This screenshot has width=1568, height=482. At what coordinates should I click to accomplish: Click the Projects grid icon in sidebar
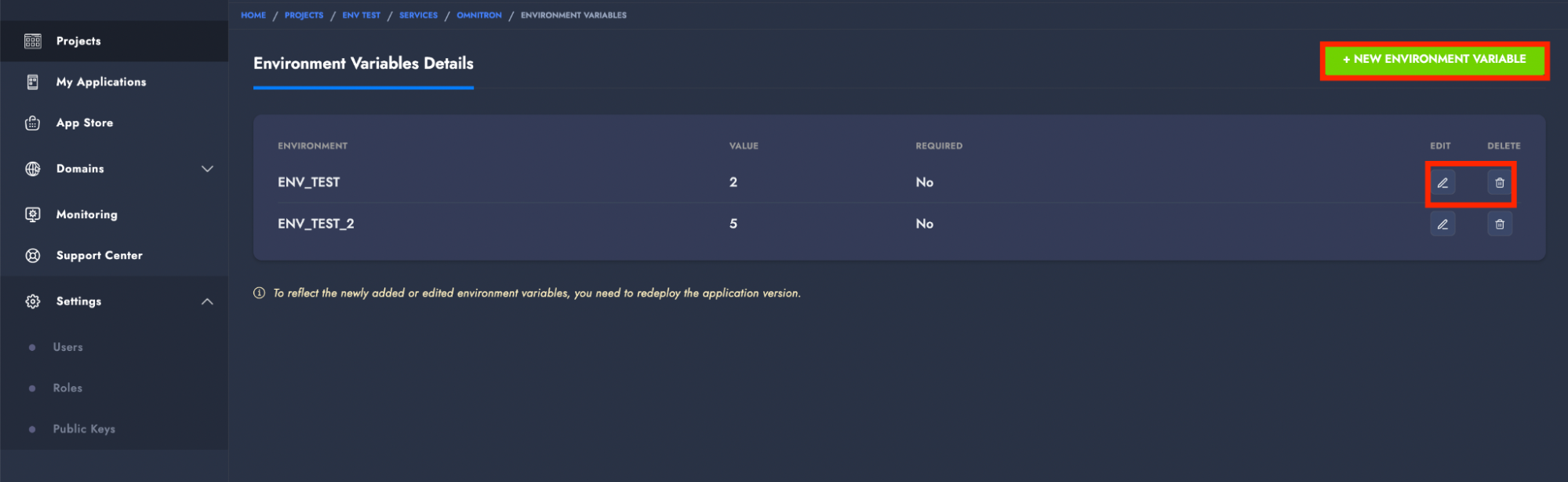pos(33,41)
